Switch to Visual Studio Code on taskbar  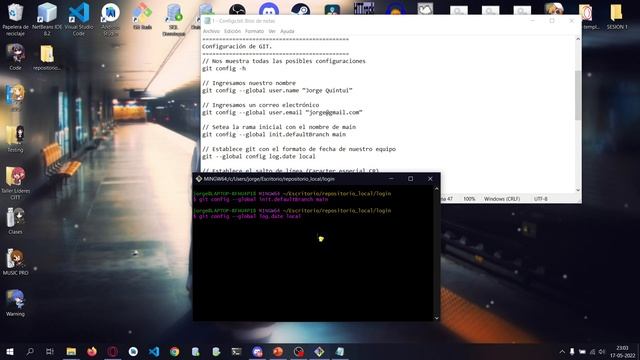[x=154, y=351]
